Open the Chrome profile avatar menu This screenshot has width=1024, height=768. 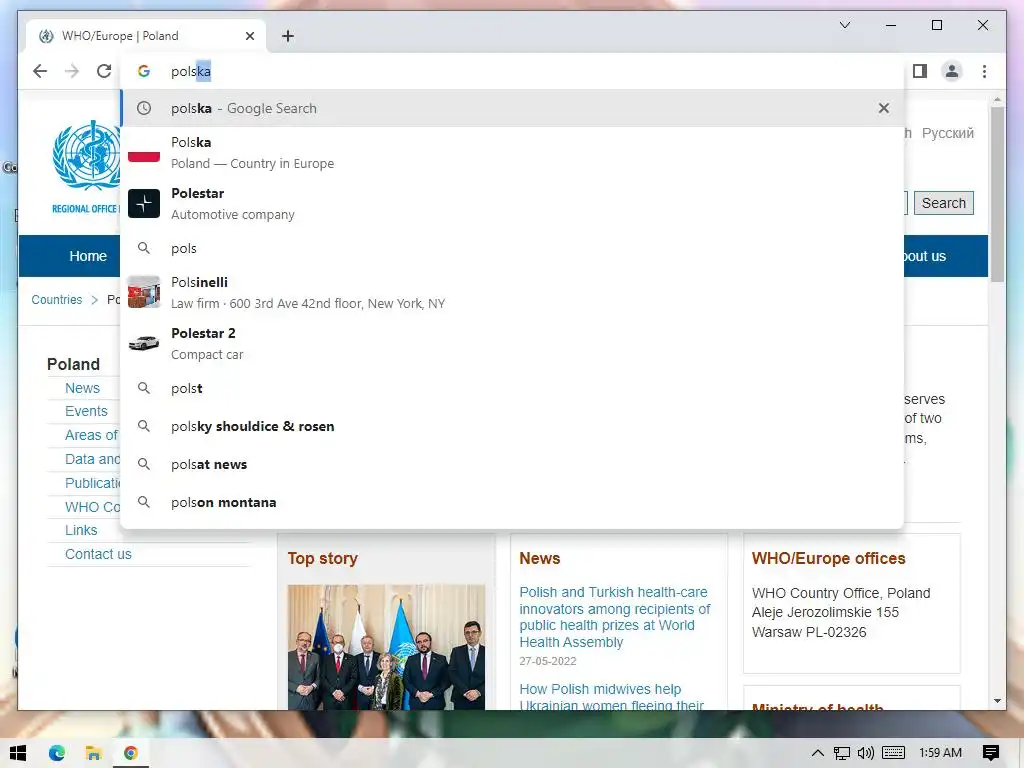coord(952,71)
